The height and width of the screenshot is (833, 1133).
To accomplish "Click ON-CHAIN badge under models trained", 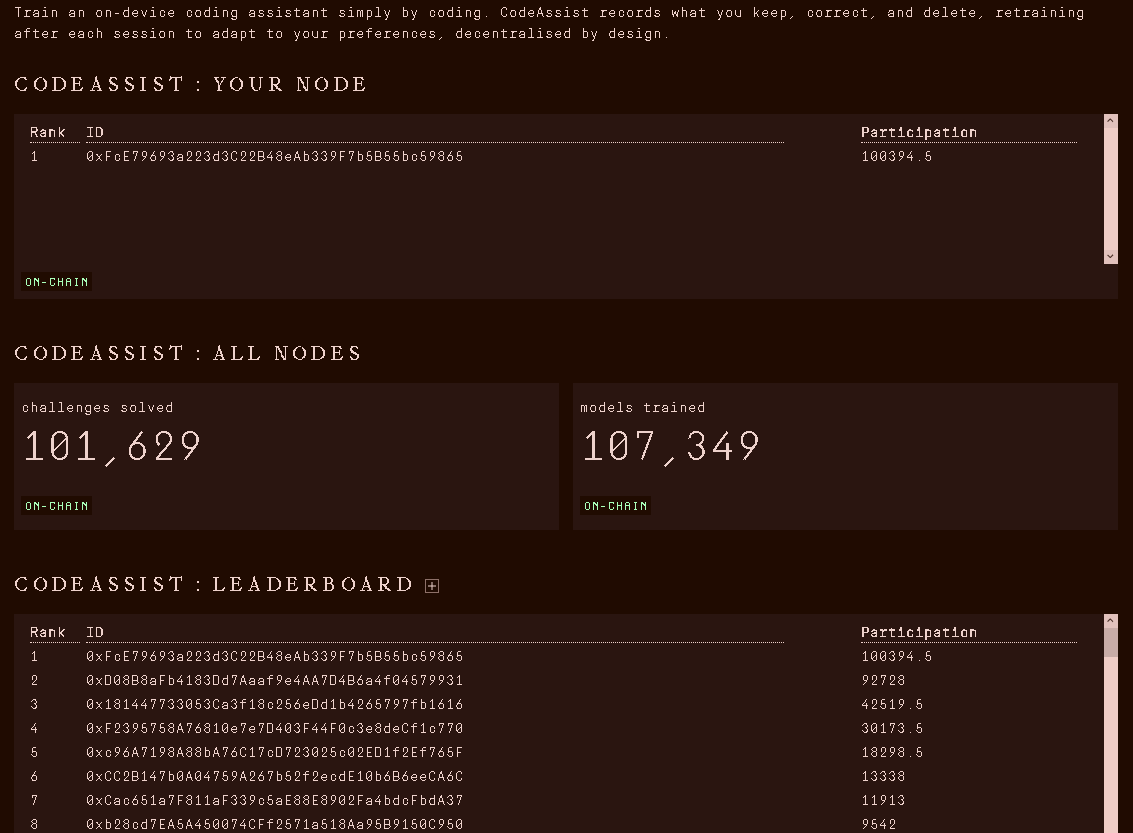I will point(616,506).
